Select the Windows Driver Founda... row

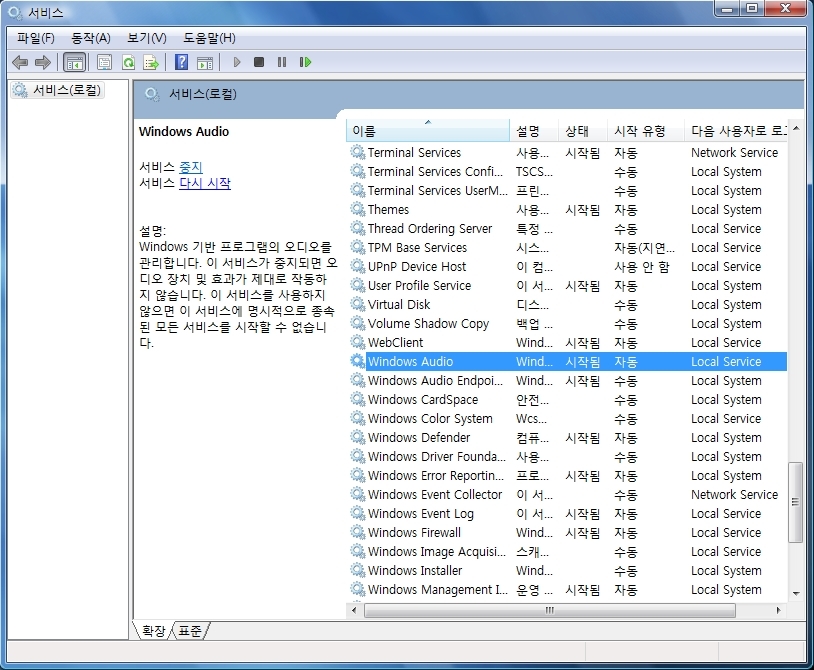click(x=567, y=456)
